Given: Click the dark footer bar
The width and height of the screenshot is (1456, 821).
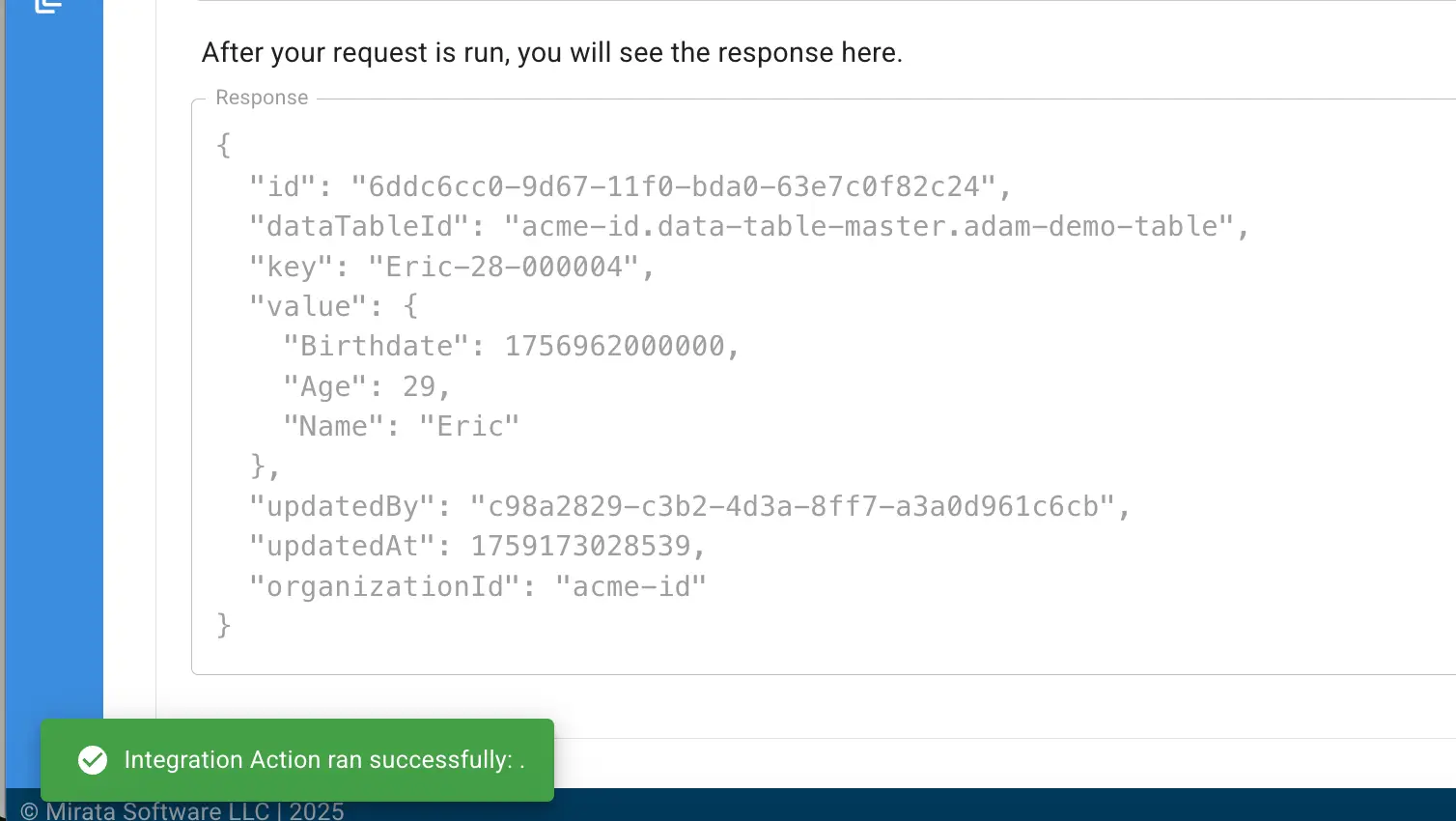Looking at the screenshot, I should [869, 807].
